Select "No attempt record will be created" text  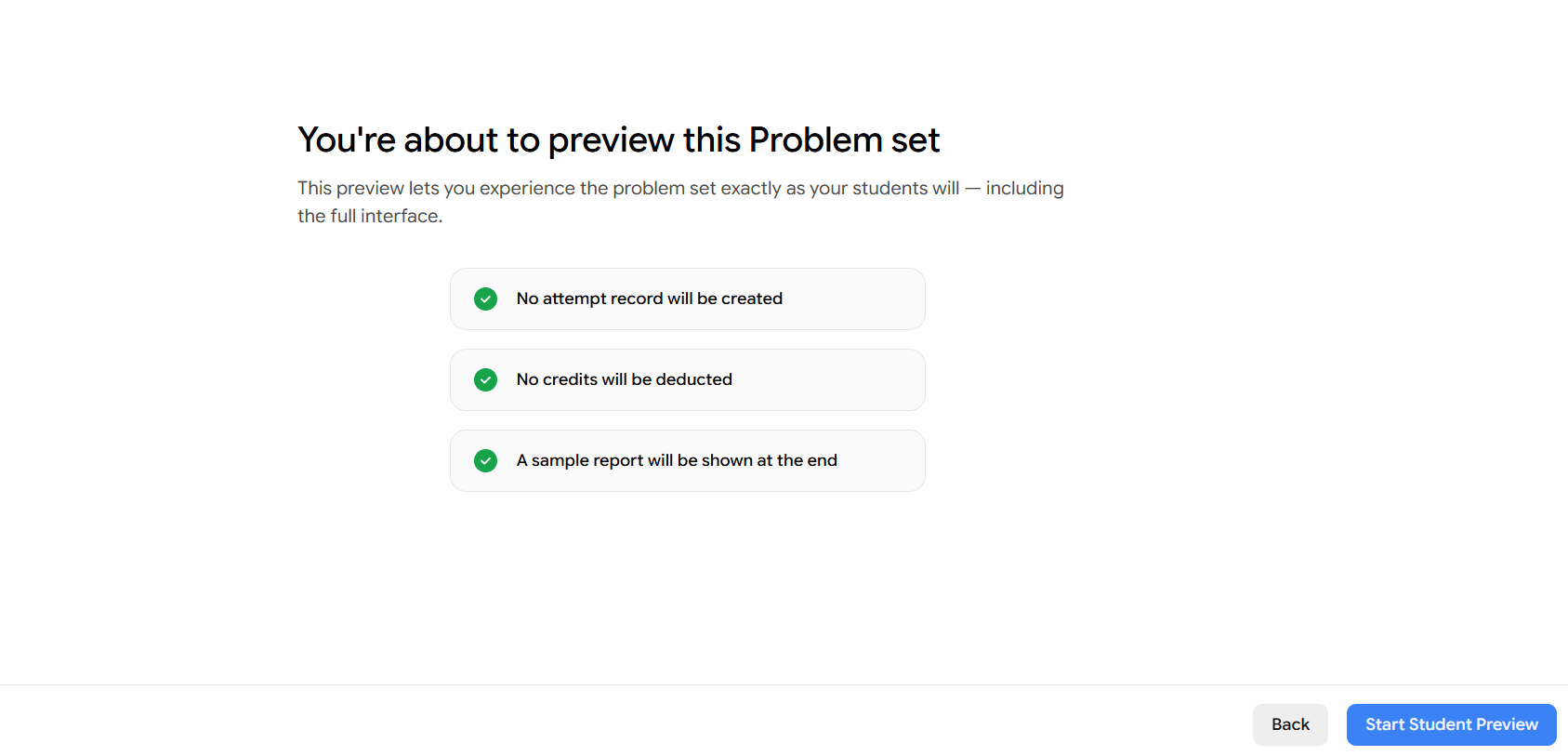tap(649, 298)
